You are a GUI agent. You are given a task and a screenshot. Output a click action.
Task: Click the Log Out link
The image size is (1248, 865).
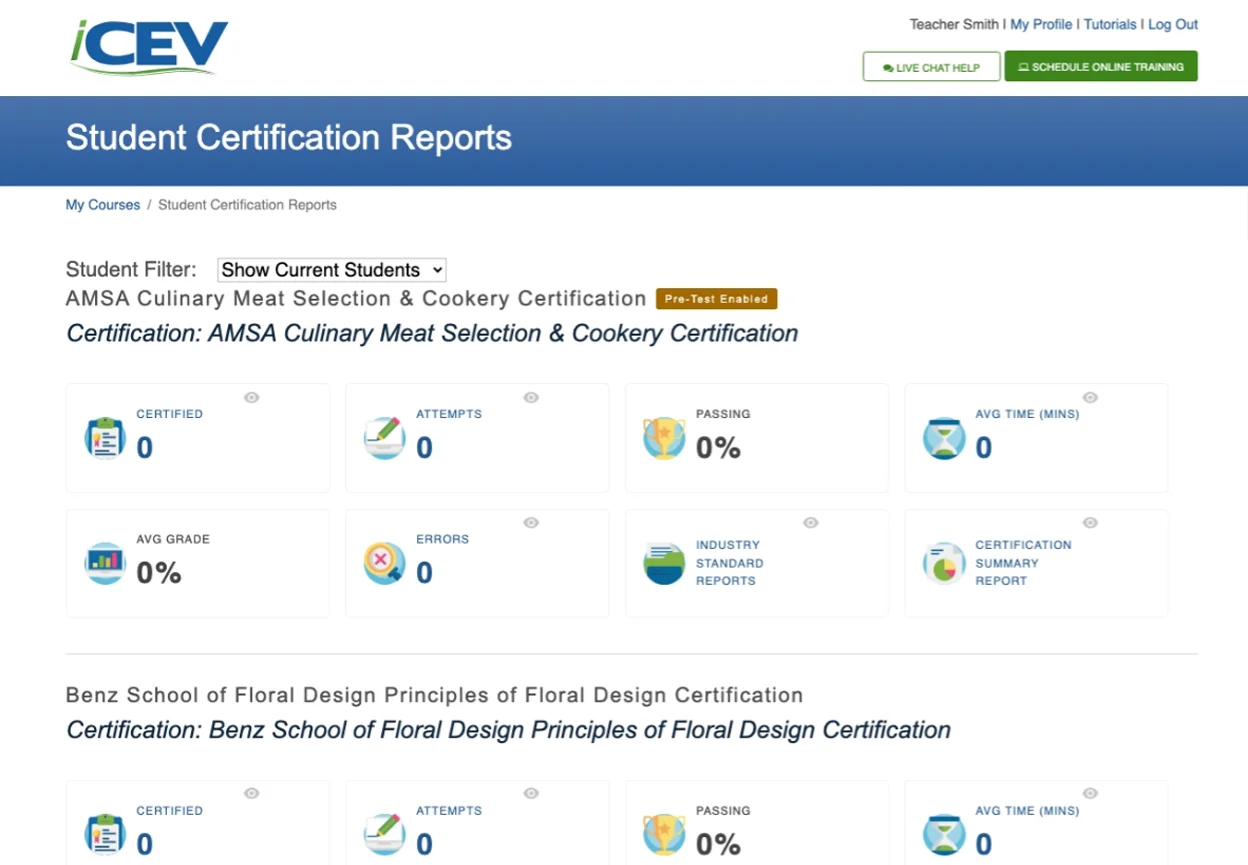coord(1173,24)
